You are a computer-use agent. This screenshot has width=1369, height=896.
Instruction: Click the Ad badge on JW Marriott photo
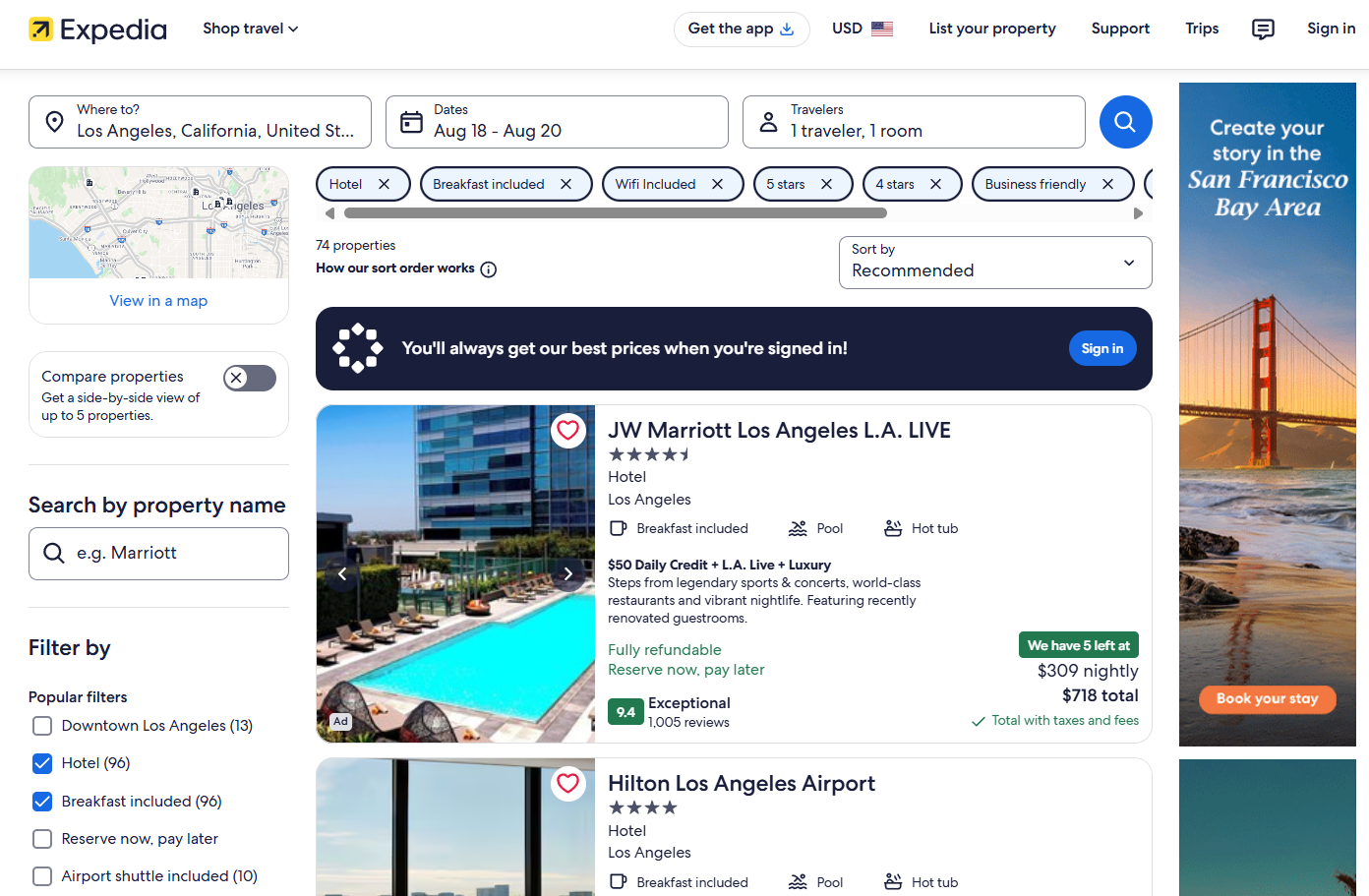click(340, 721)
